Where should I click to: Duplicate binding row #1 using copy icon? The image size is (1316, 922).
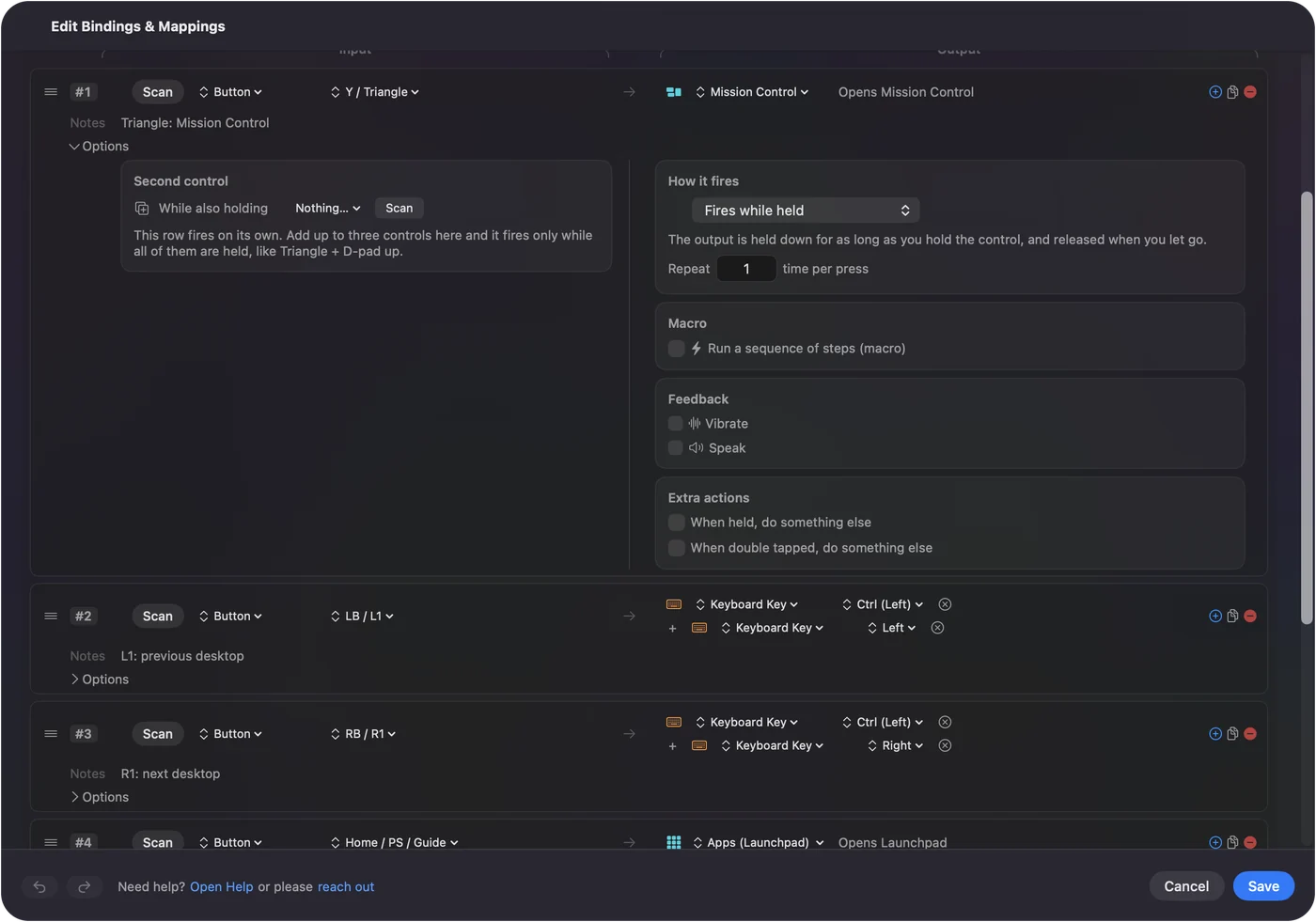pos(1232,92)
